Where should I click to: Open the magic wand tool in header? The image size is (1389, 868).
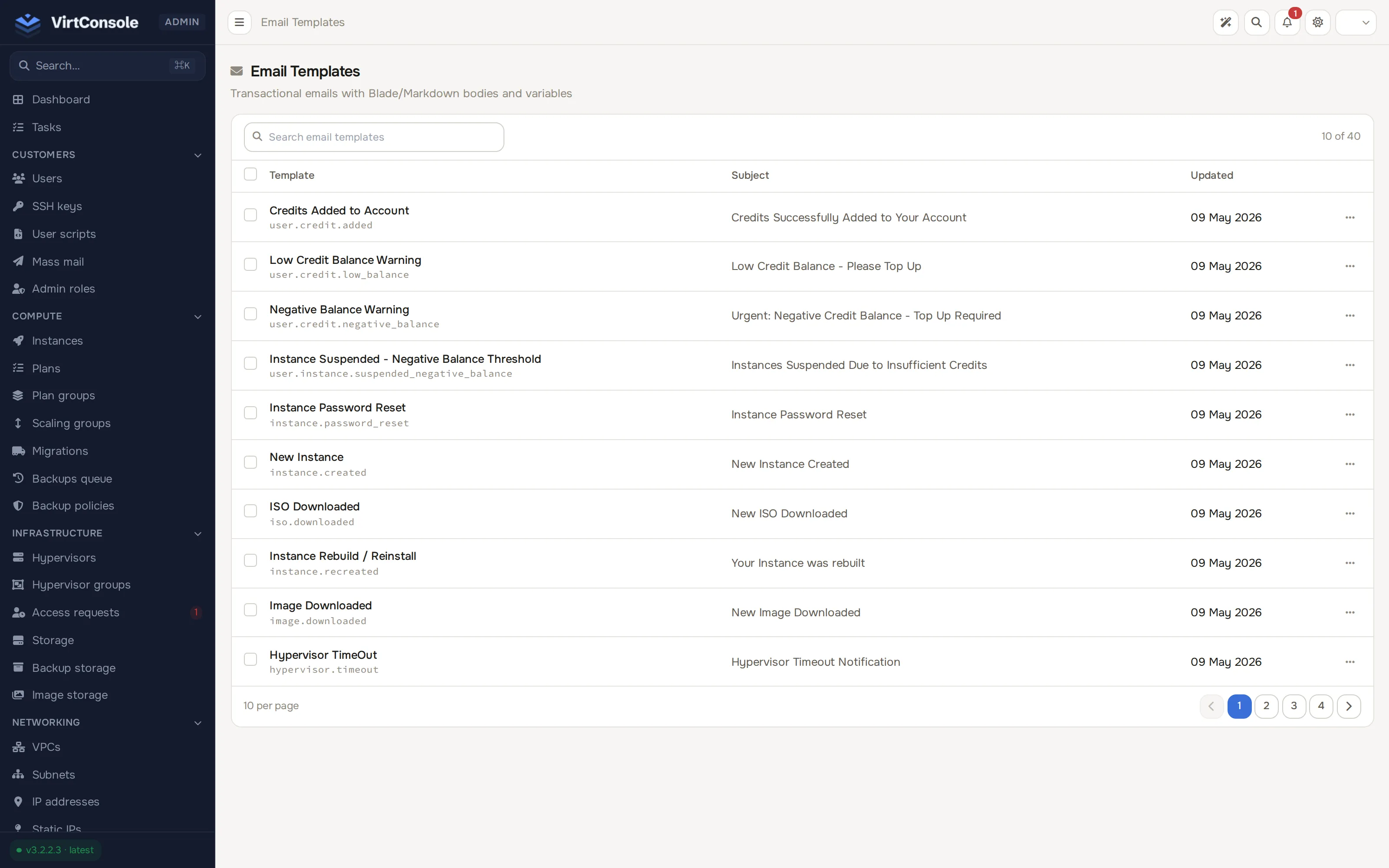(1225, 23)
